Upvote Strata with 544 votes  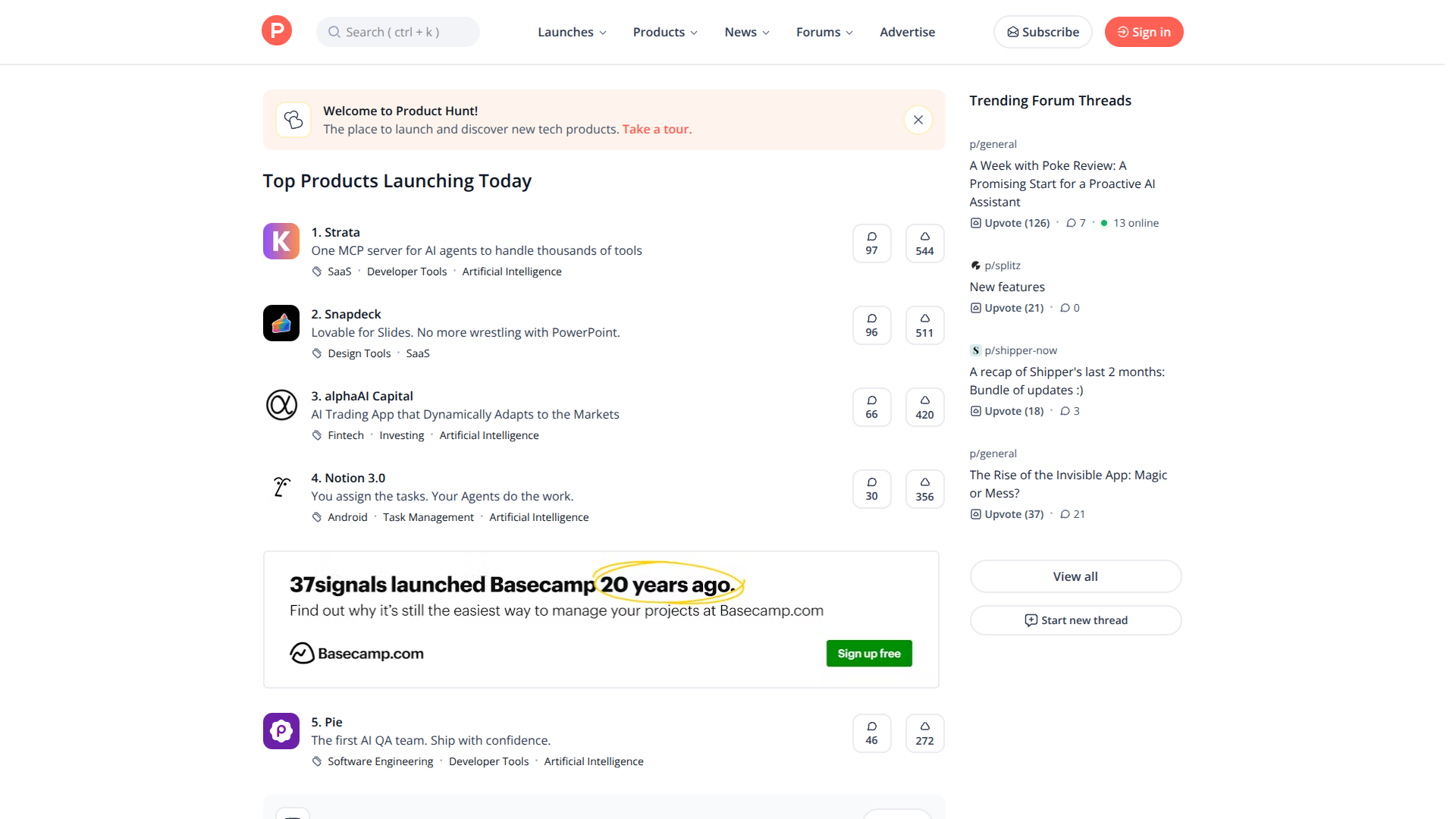(924, 243)
